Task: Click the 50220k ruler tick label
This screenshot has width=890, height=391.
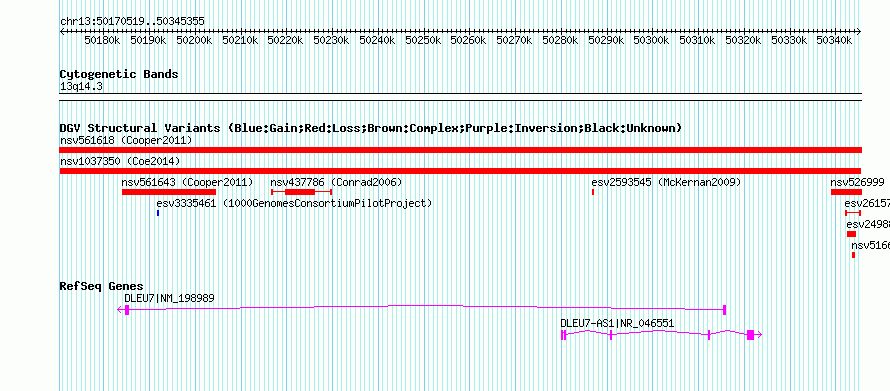Action: coord(286,40)
